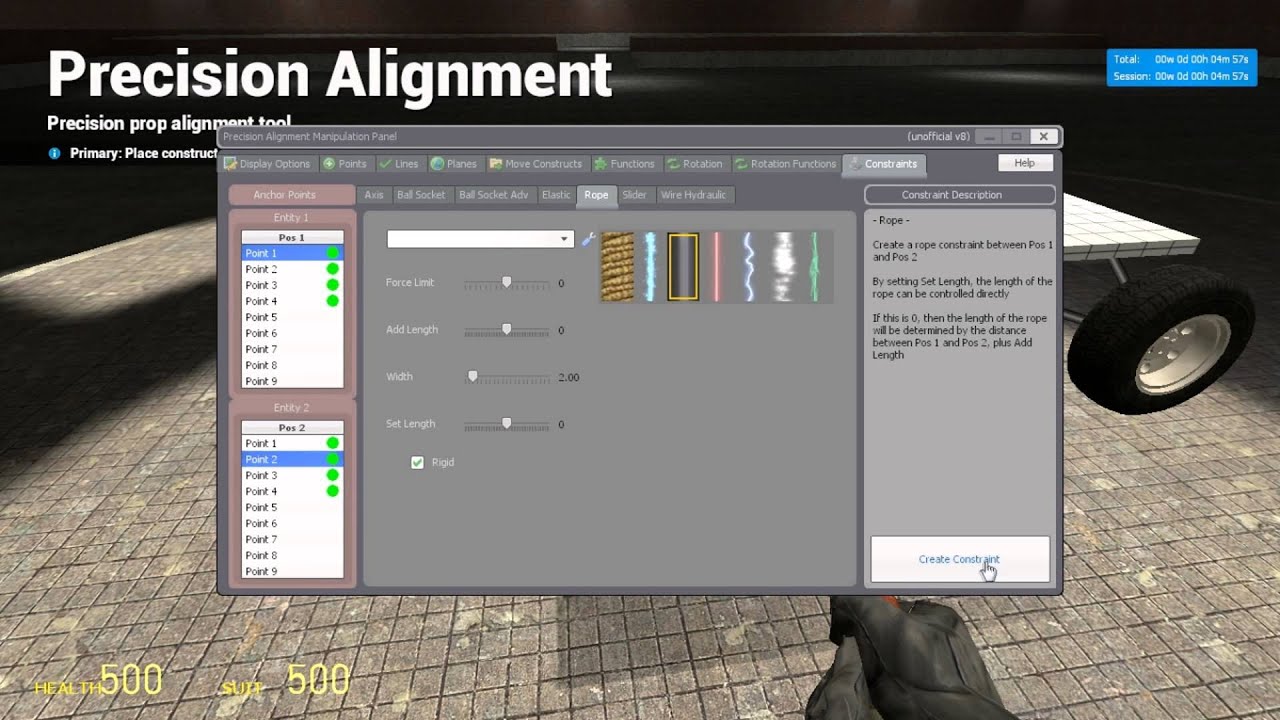Adjust the Width slider knob
The width and height of the screenshot is (1280, 720).
pos(473,377)
